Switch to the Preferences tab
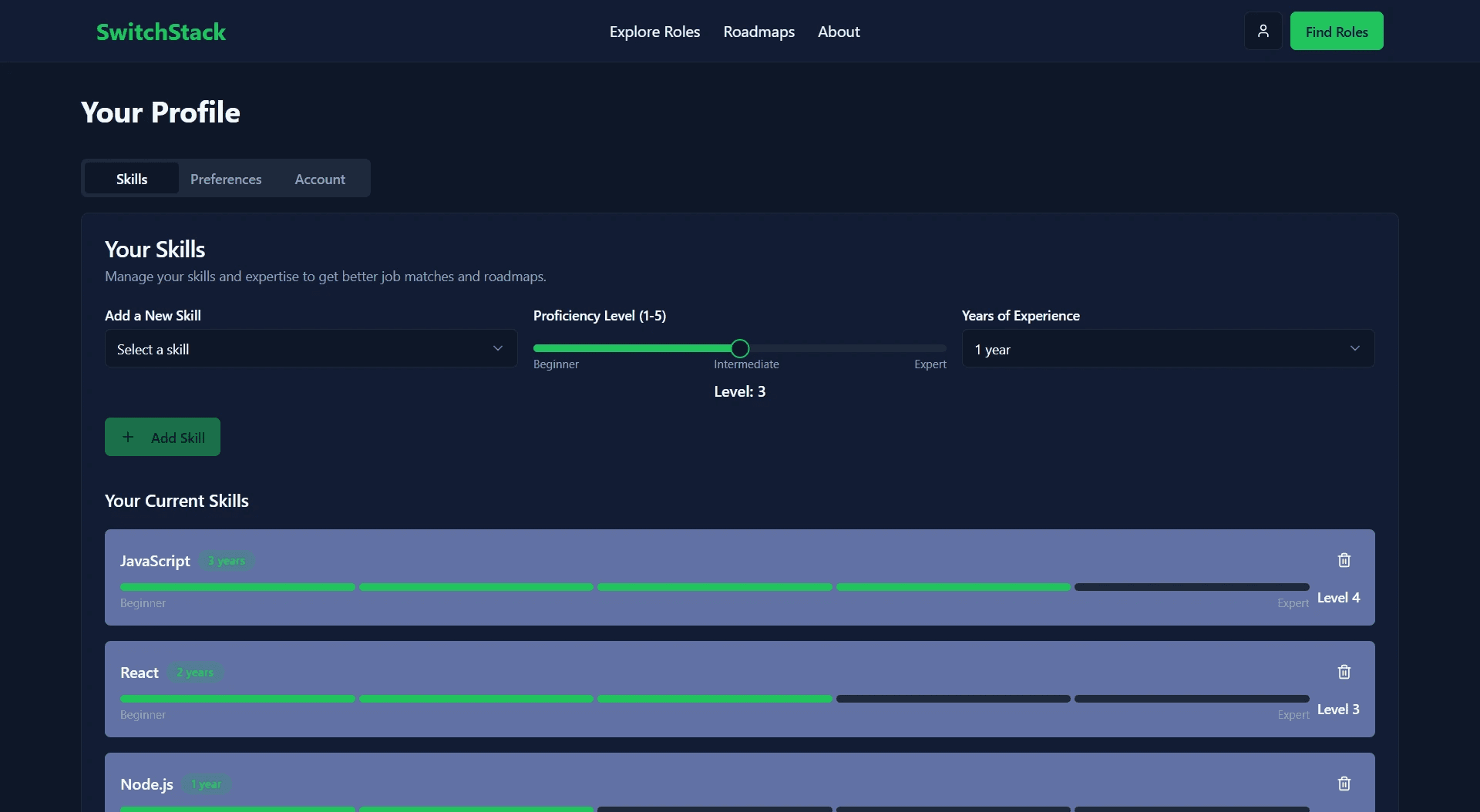 226,178
